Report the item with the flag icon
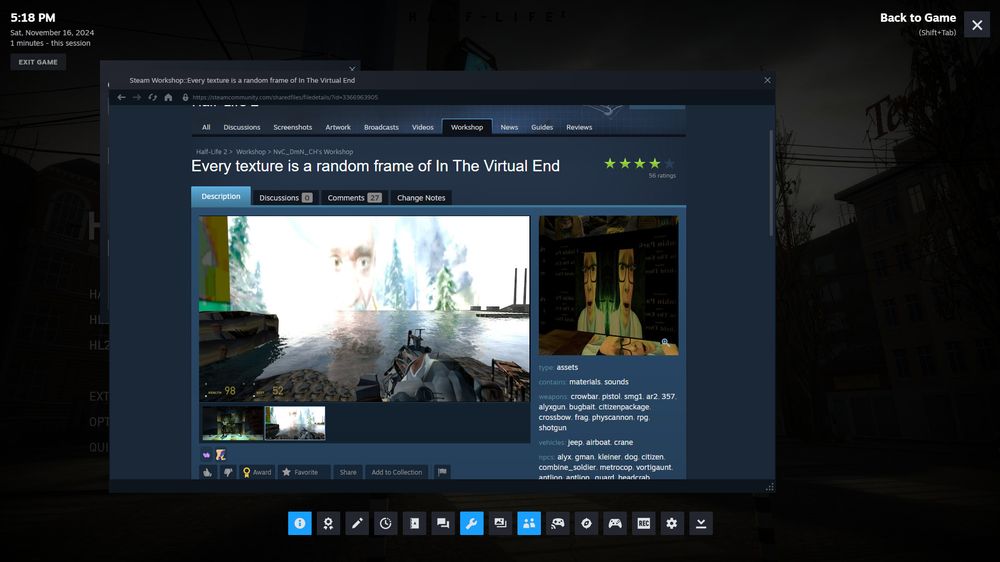This screenshot has width=1000, height=562. (x=442, y=472)
